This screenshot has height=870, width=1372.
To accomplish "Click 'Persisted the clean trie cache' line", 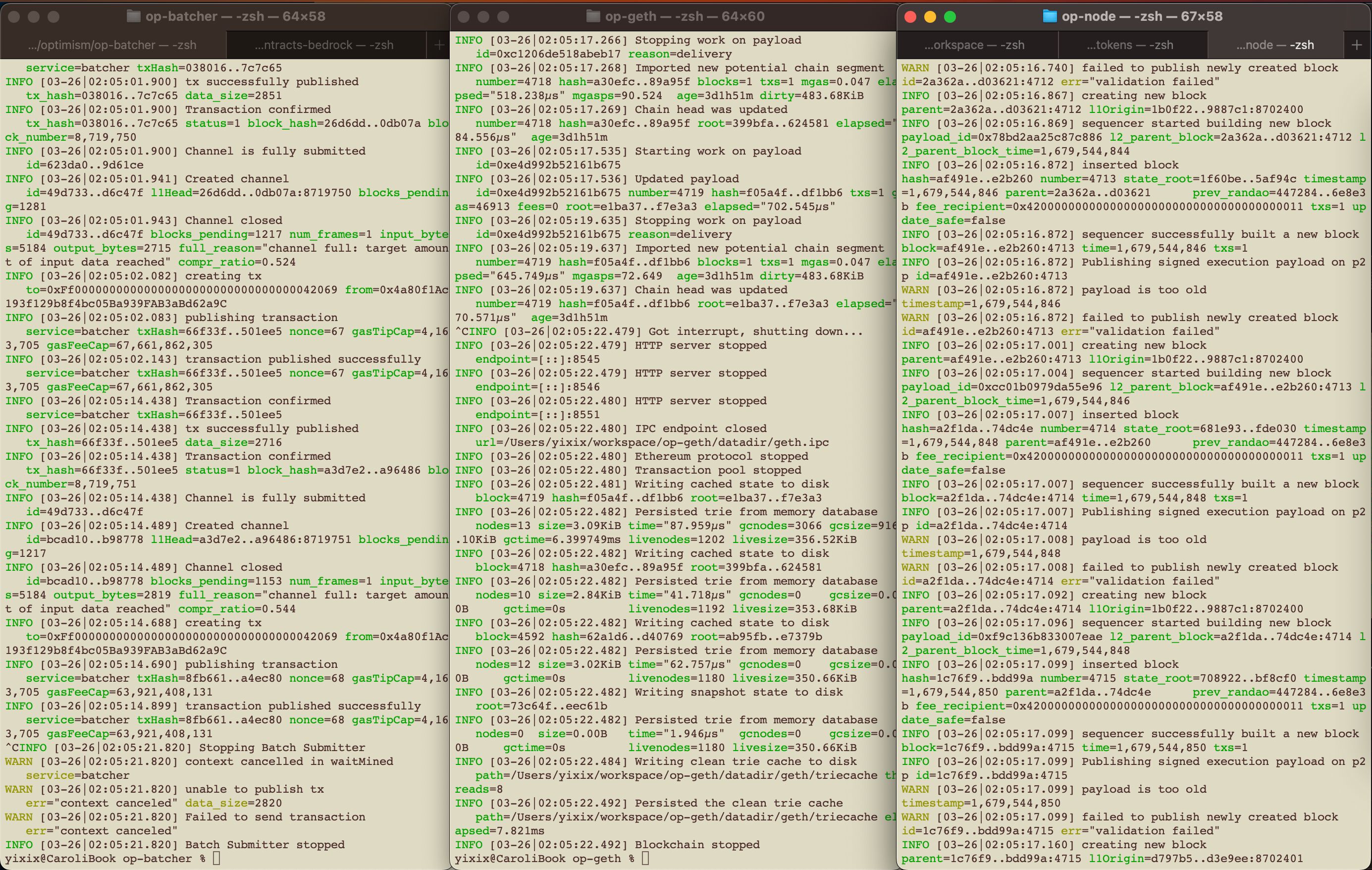I will point(649,803).
